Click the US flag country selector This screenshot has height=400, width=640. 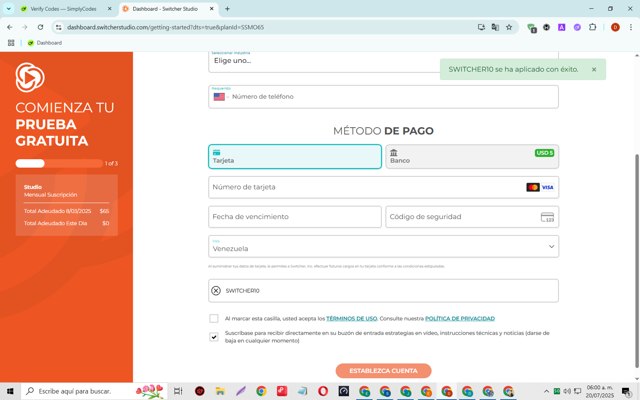pos(219,97)
